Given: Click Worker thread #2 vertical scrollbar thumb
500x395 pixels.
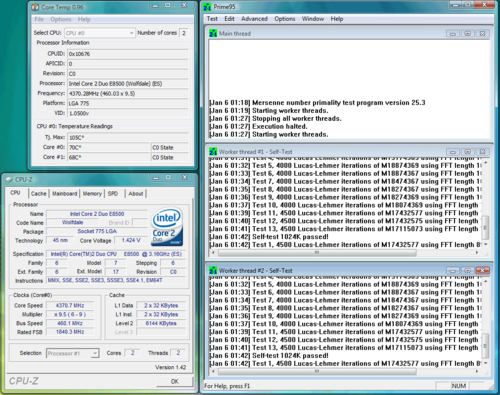Looking at the screenshot, I should click(485, 346).
